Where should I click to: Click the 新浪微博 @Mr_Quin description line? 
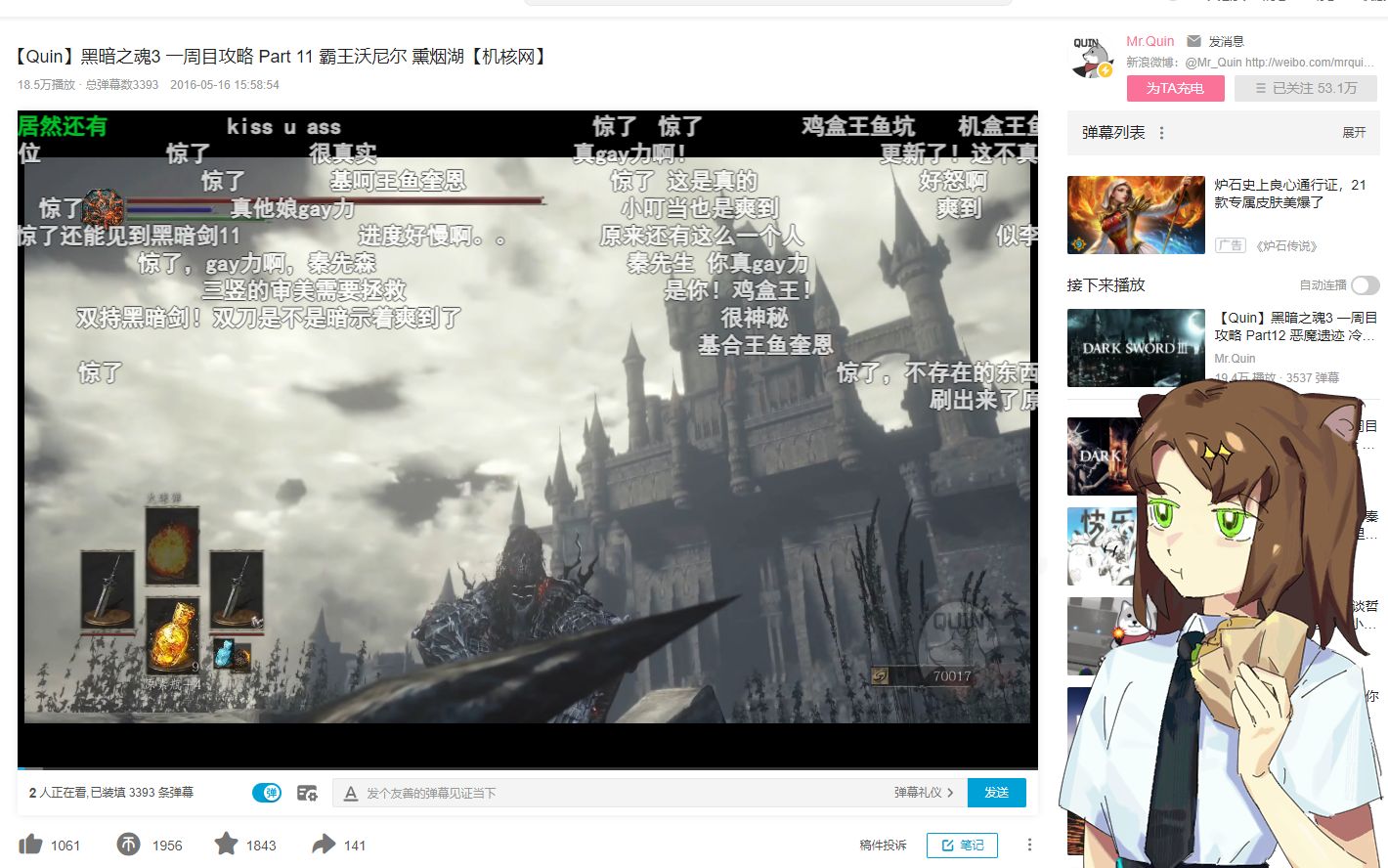(x=1249, y=63)
